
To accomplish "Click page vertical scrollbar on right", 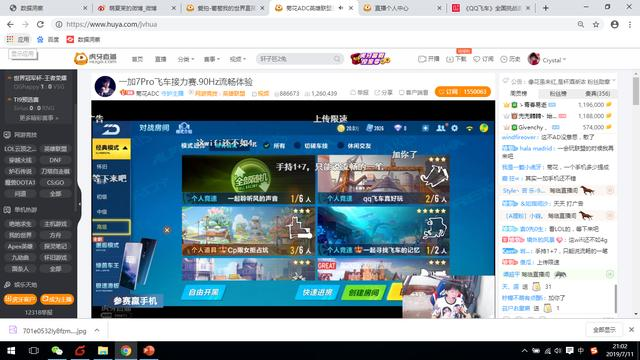I will pyautogui.click(x=636, y=91).
